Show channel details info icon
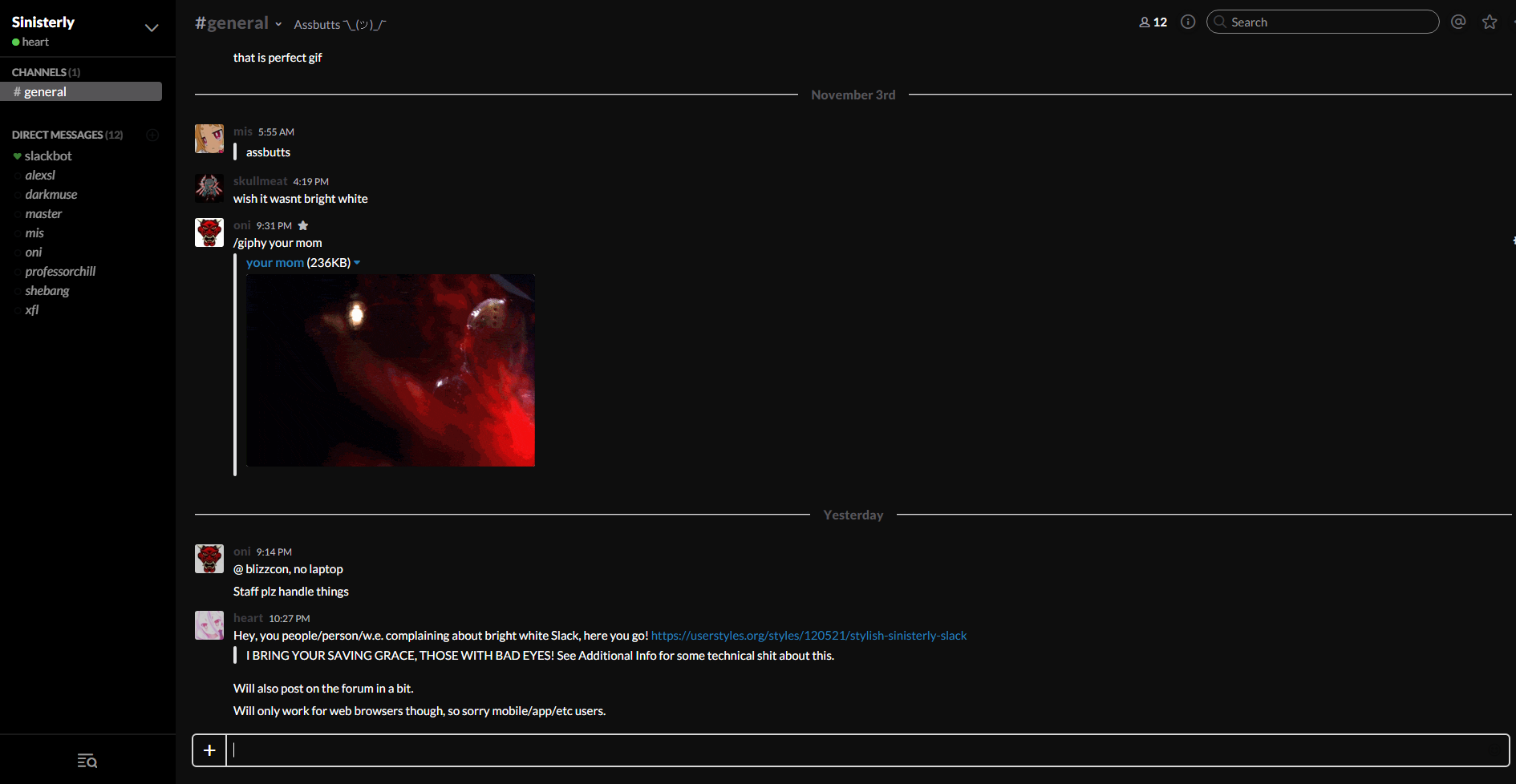 [x=1188, y=22]
